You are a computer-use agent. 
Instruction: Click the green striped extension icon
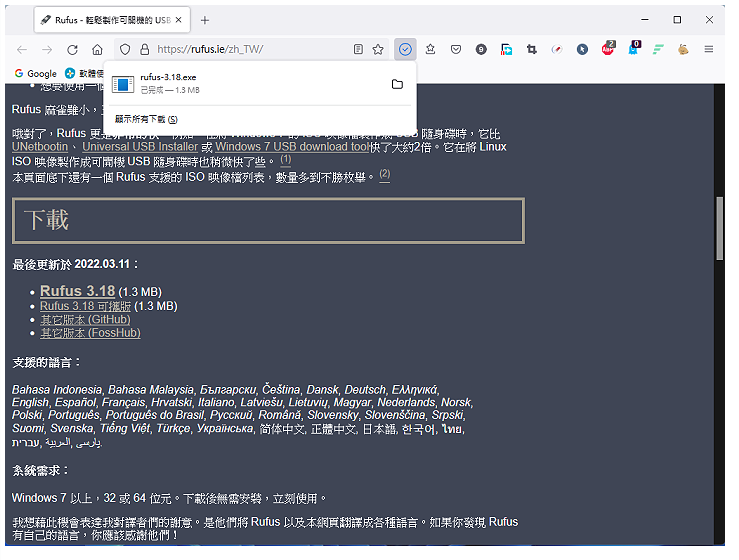pyautogui.click(x=658, y=49)
